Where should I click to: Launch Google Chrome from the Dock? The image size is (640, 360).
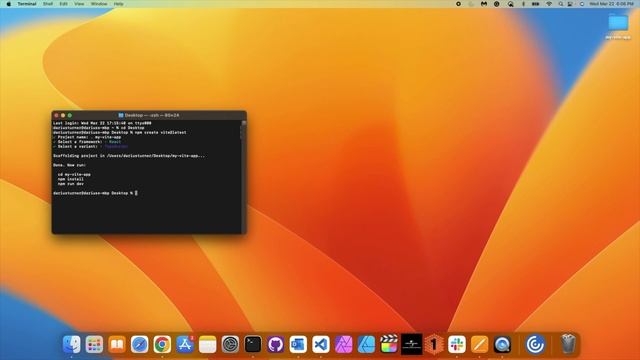click(x=162, y=344)
